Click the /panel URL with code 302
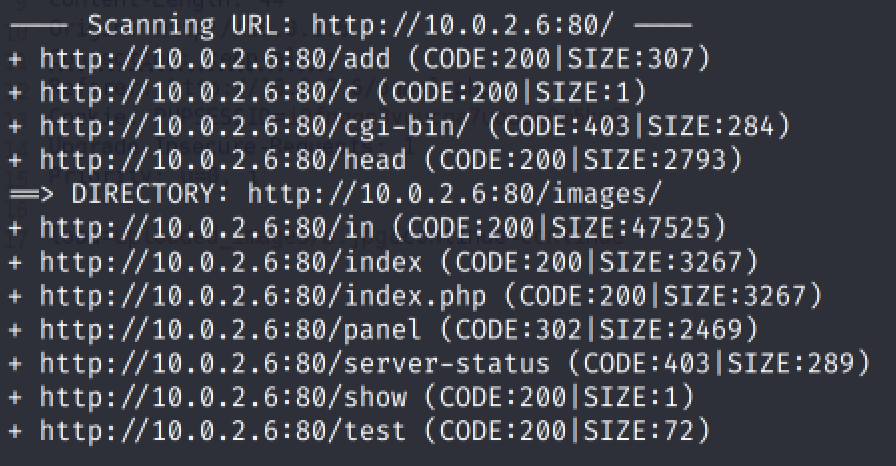This screenshot has width=896, height=466. coord(231,330)
